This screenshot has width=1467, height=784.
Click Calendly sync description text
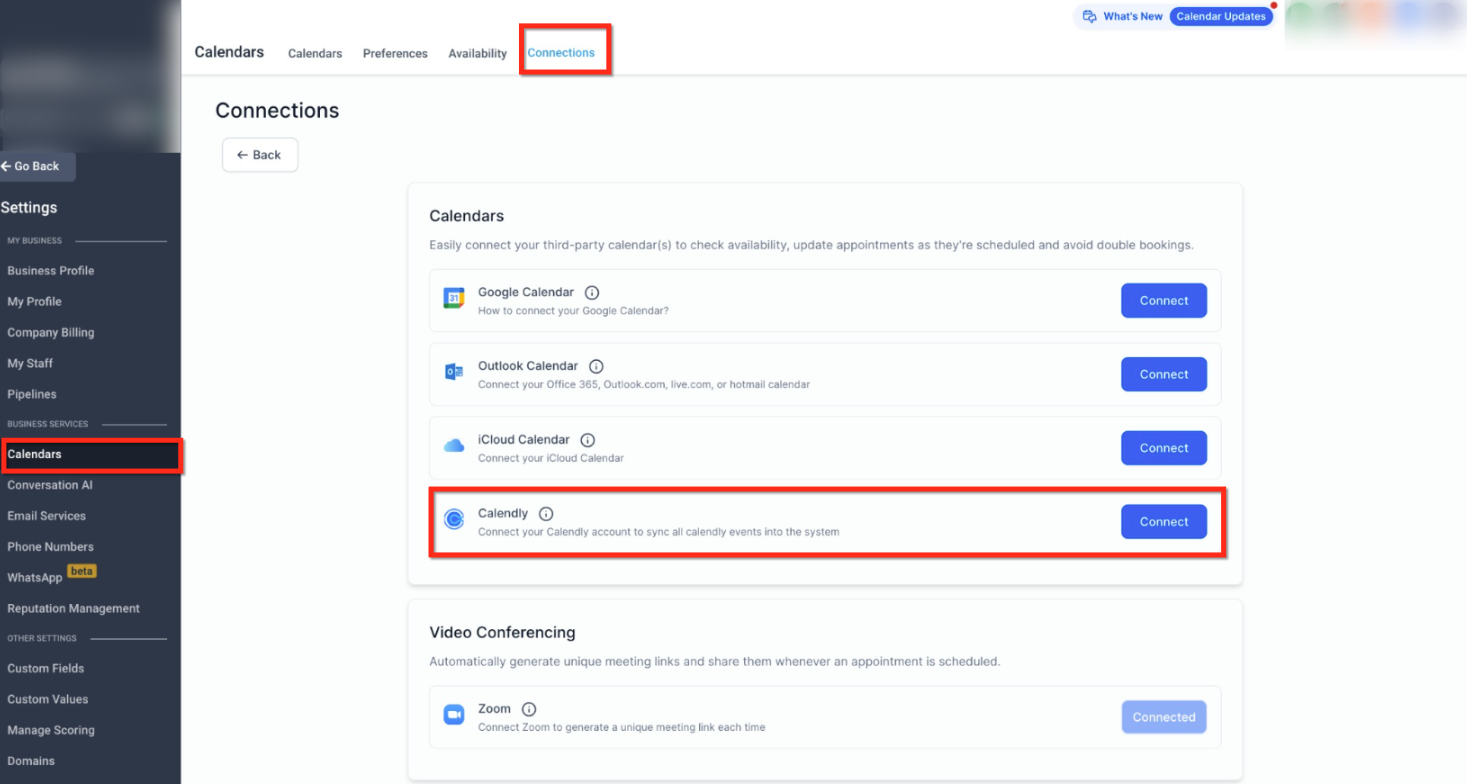(x=658, y=532)
